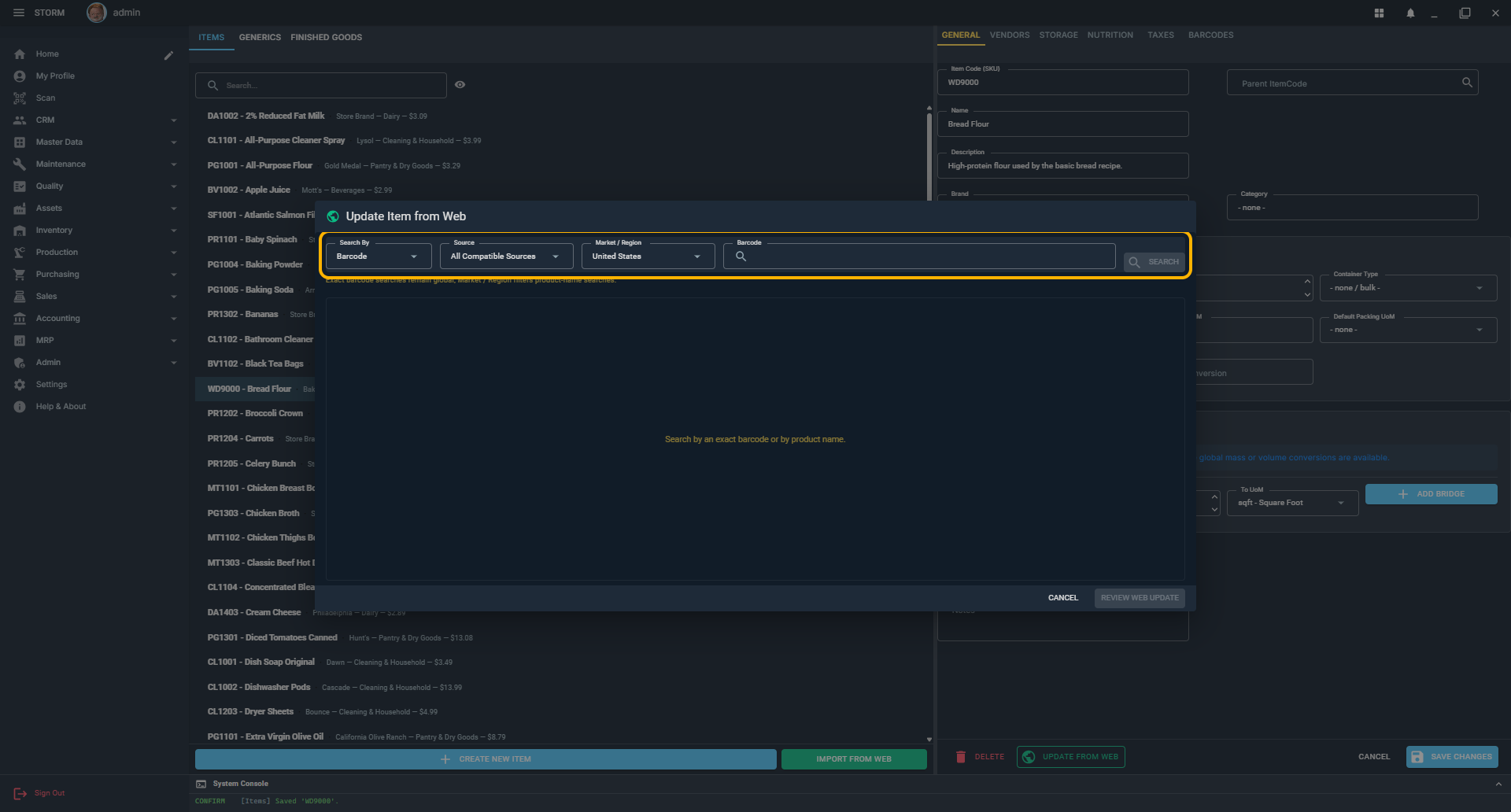Open the apps grid icon in title bar
The width and height of the screenshot is (1511, 812).
[x=1379, y=13]
